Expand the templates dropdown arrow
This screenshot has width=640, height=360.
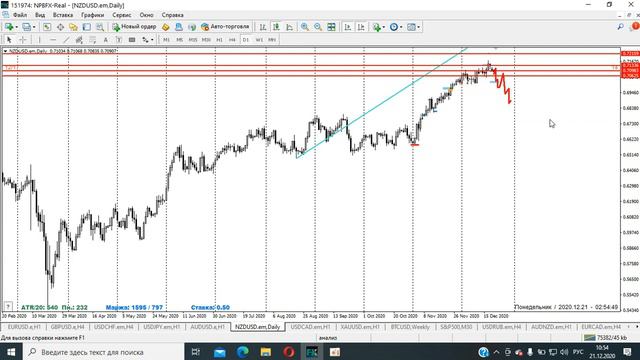tap(419, 27)
